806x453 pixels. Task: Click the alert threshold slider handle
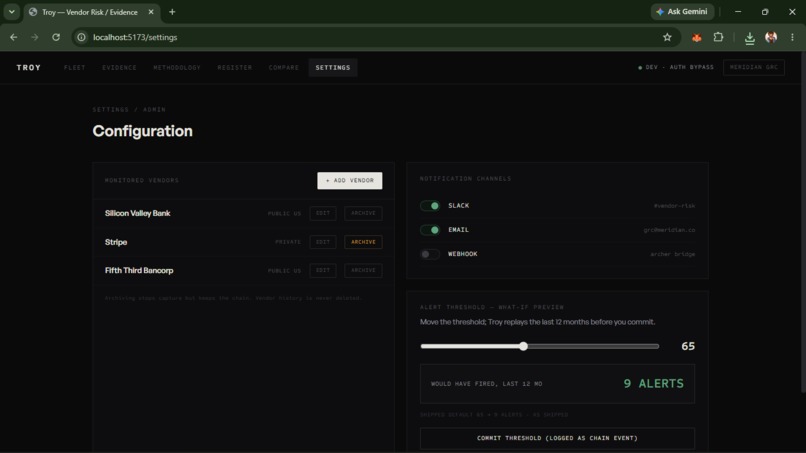tap(523, 346)
